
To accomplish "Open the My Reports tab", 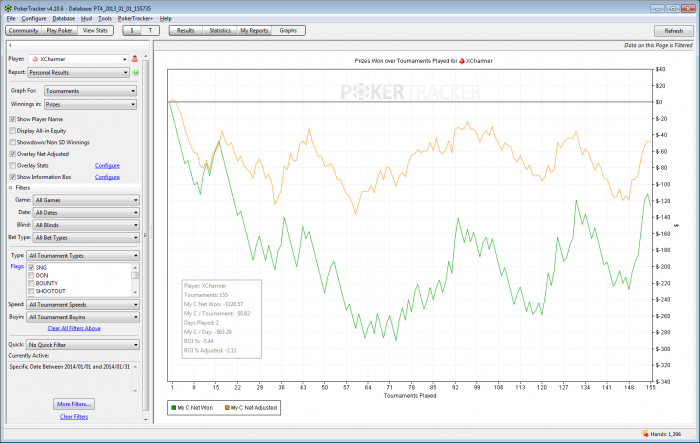I will point(254,30).
